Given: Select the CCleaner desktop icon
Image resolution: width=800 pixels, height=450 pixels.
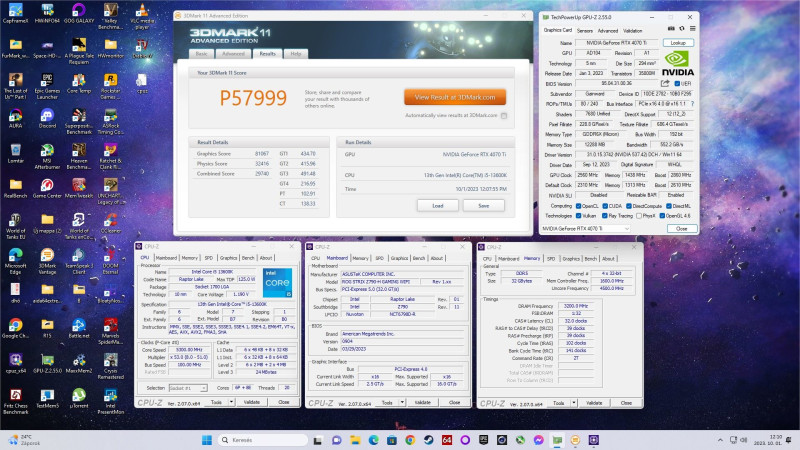Looking at the screenshot, I should coord(110,223).
